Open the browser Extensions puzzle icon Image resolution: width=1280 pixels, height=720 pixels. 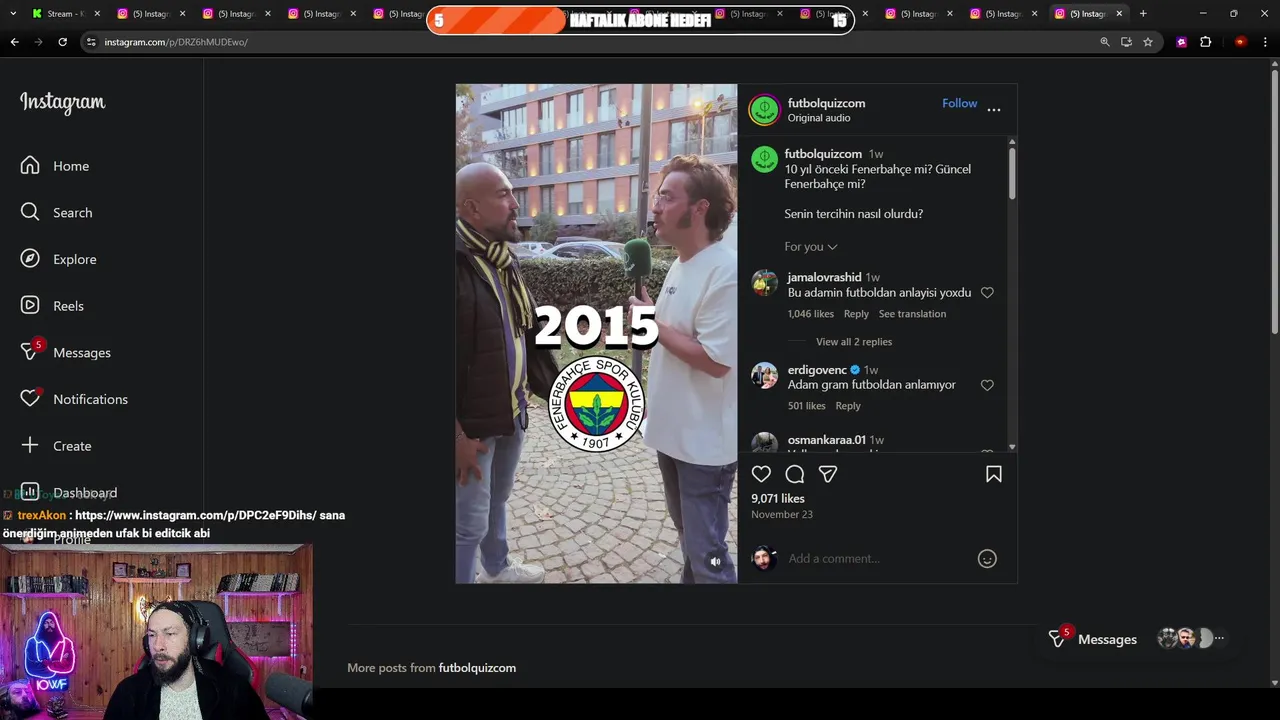pyautogui.click(x=1205, y=42)
